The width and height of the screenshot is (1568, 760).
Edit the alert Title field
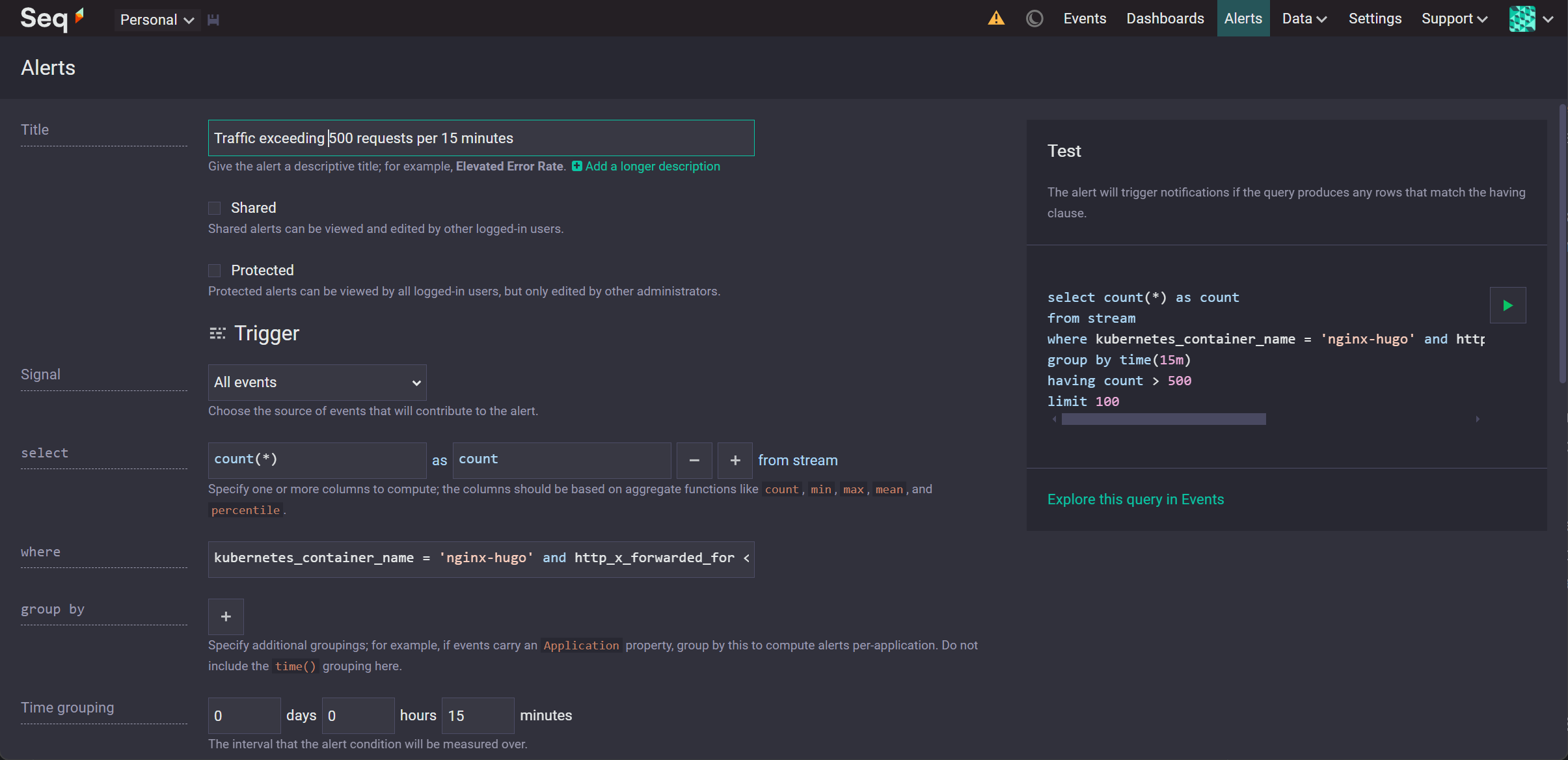481,138
